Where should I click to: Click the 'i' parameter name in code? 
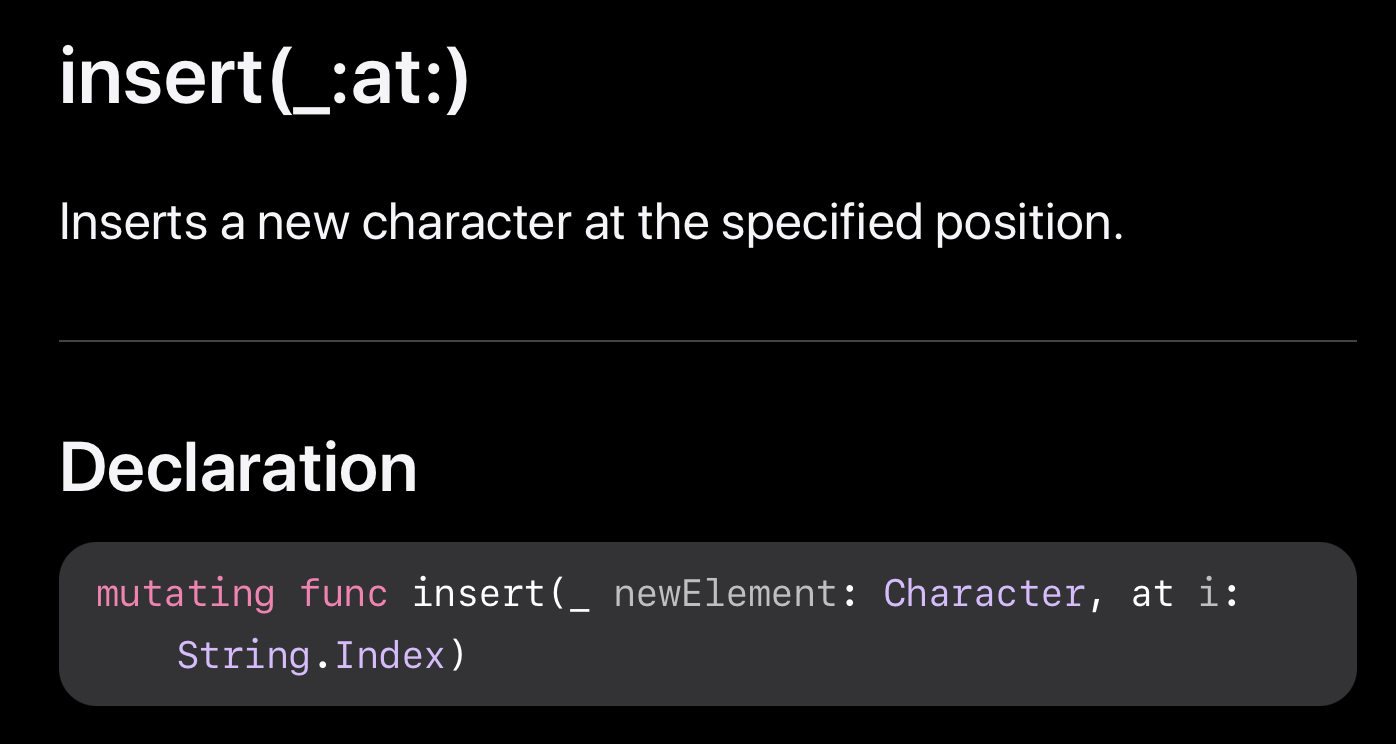[1208, 594]
